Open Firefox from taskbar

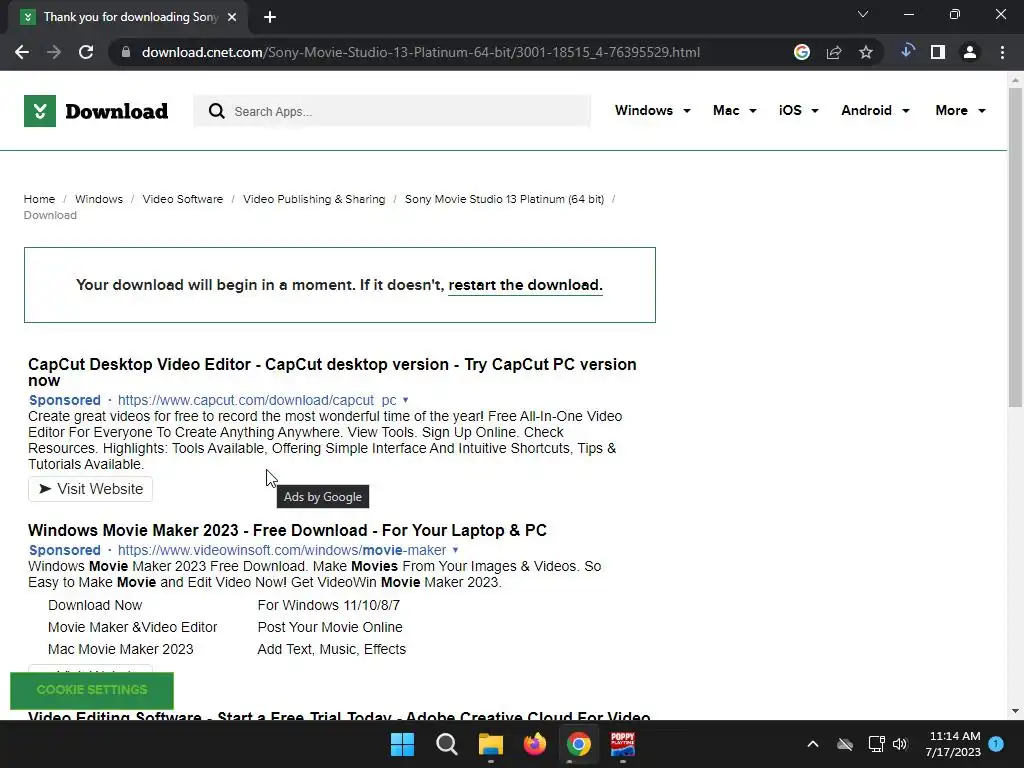pos(535,744)
